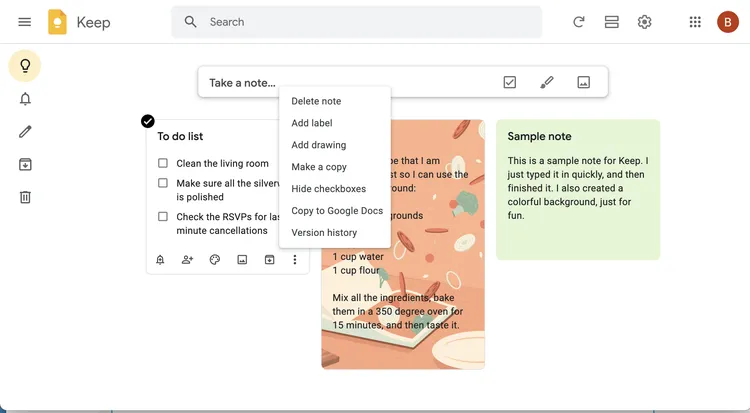Create new note with image
The image size is (750, 413).
point(583,82)
